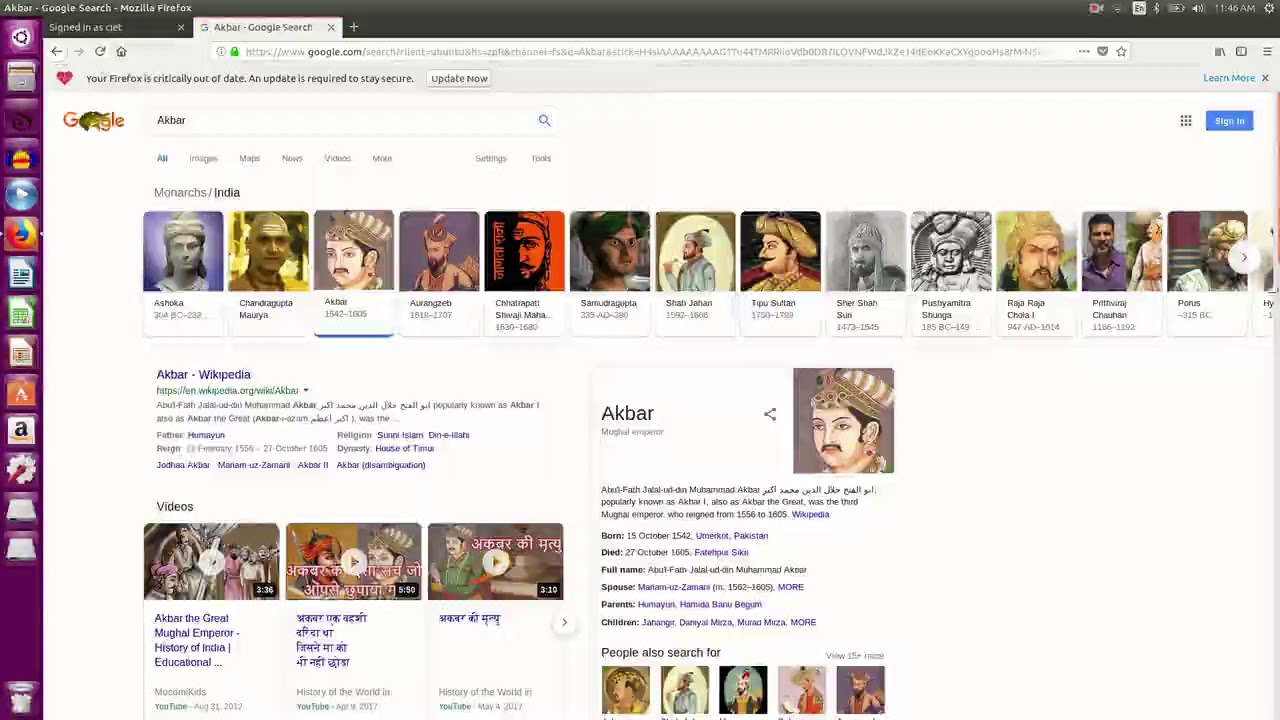Screen dimensions: 1280x720
Task: Select the All results tab
Action: click(162, 158)
